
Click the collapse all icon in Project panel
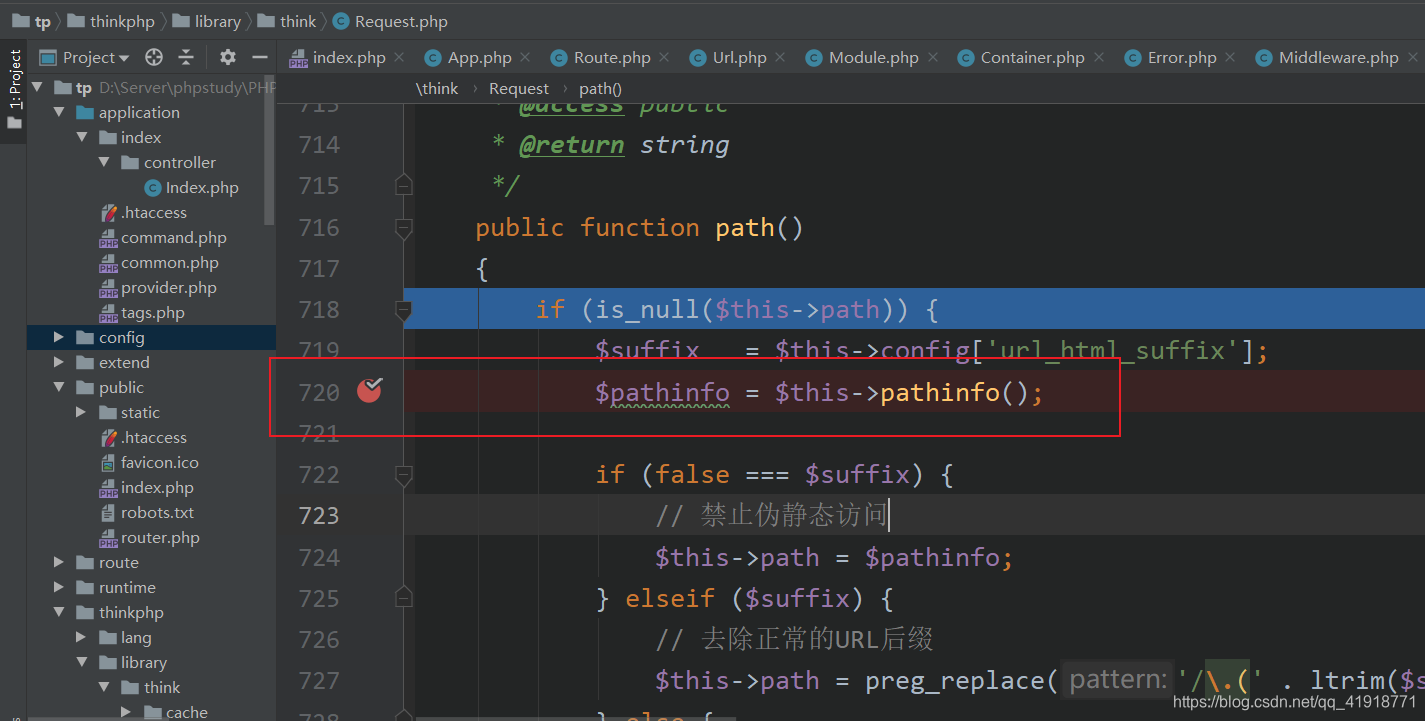[186, 57]
